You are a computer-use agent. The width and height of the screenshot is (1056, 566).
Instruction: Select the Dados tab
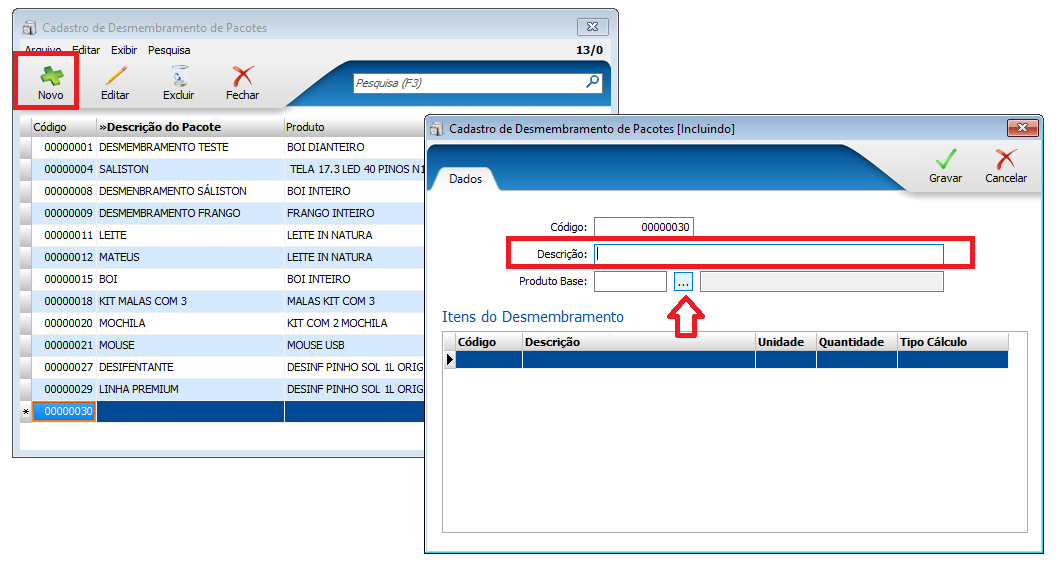pos(465,179)
